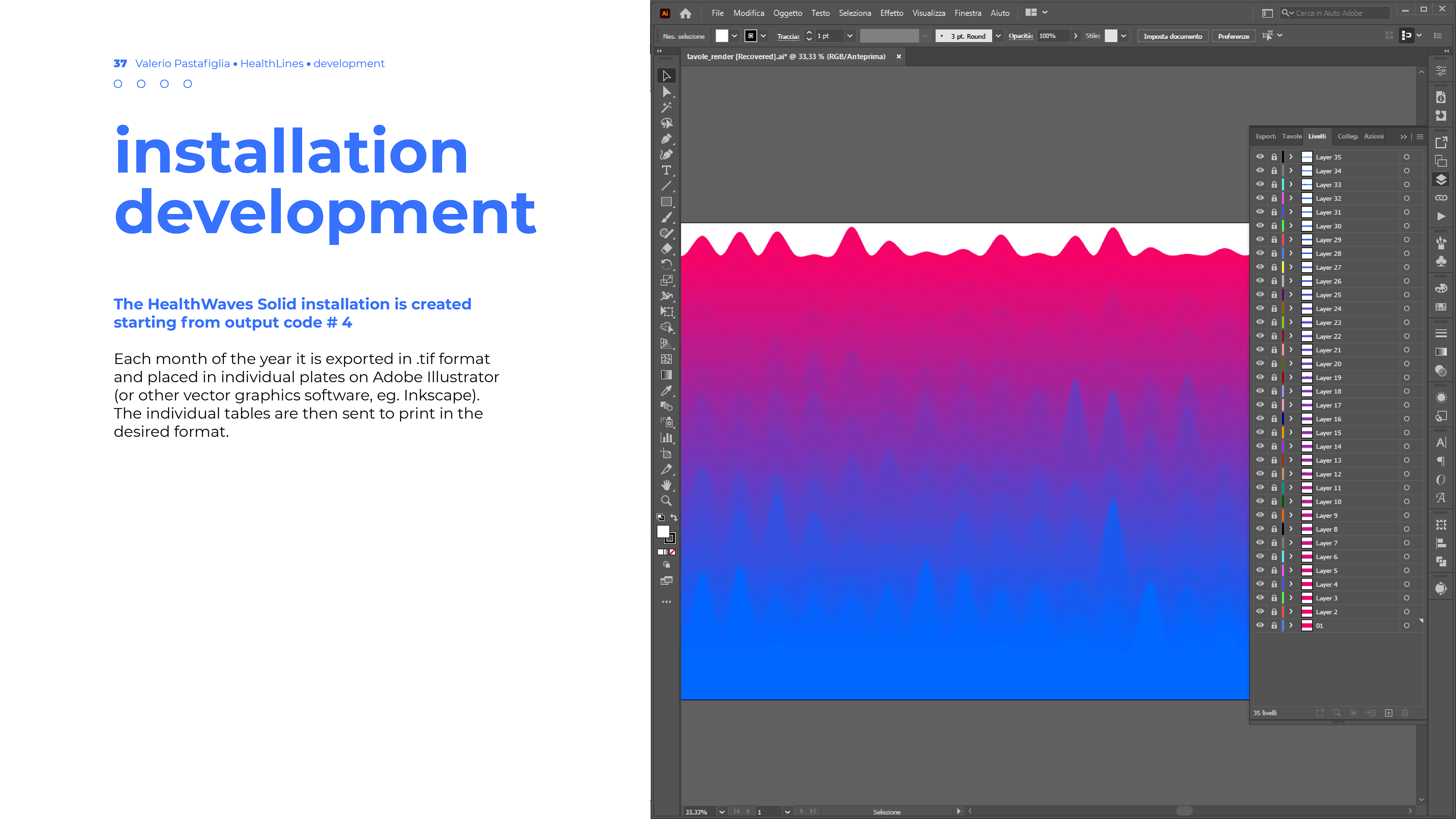Select the Type tool

667,170
